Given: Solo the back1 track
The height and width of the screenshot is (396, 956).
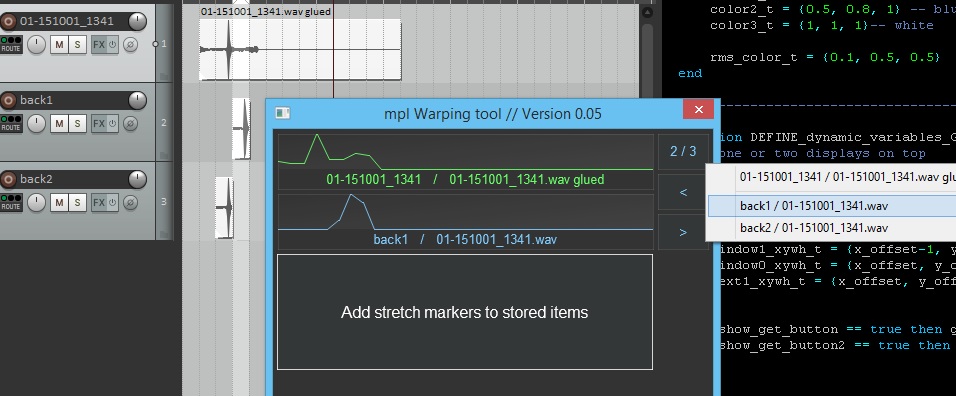Looking at the screenshot, I should 77,124.
